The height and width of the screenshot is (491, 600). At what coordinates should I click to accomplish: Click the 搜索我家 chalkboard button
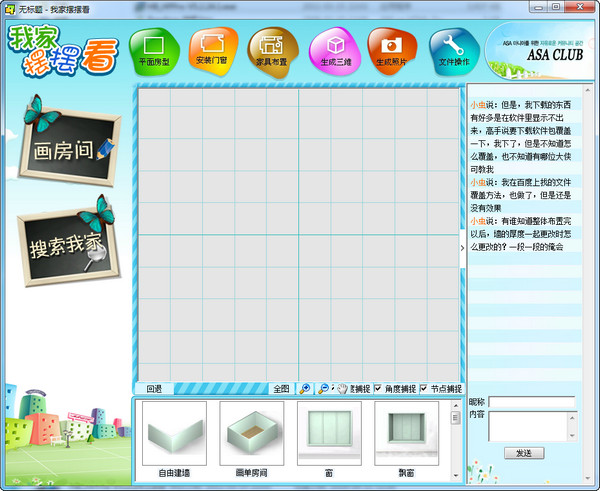pyautogui.click(x=66, y=245)
